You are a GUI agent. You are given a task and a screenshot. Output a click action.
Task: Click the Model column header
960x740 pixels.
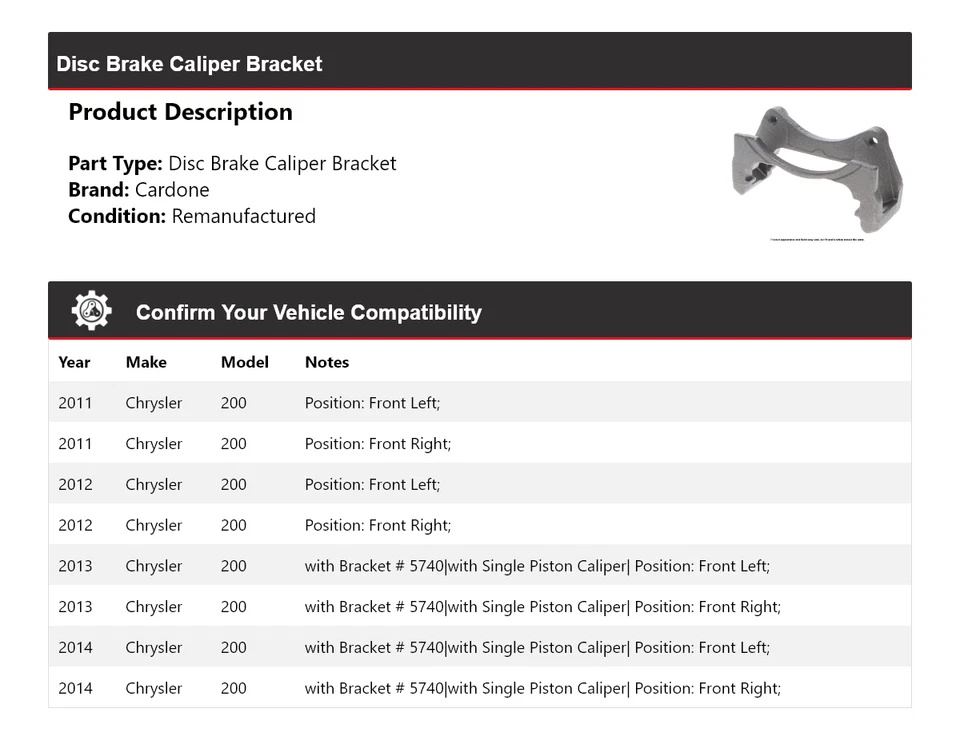coord(245,362)
